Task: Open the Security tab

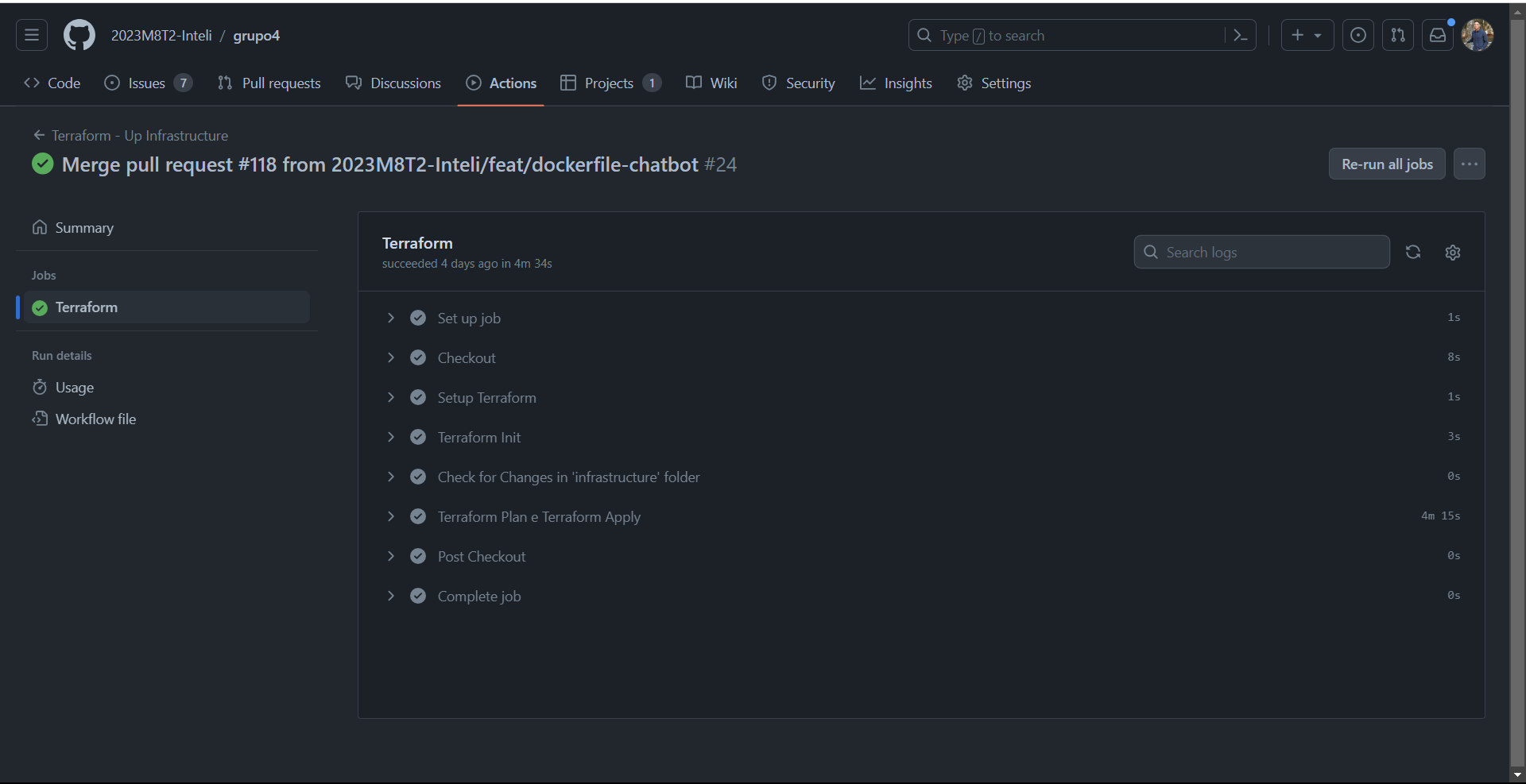Action: tap(799, 83)
